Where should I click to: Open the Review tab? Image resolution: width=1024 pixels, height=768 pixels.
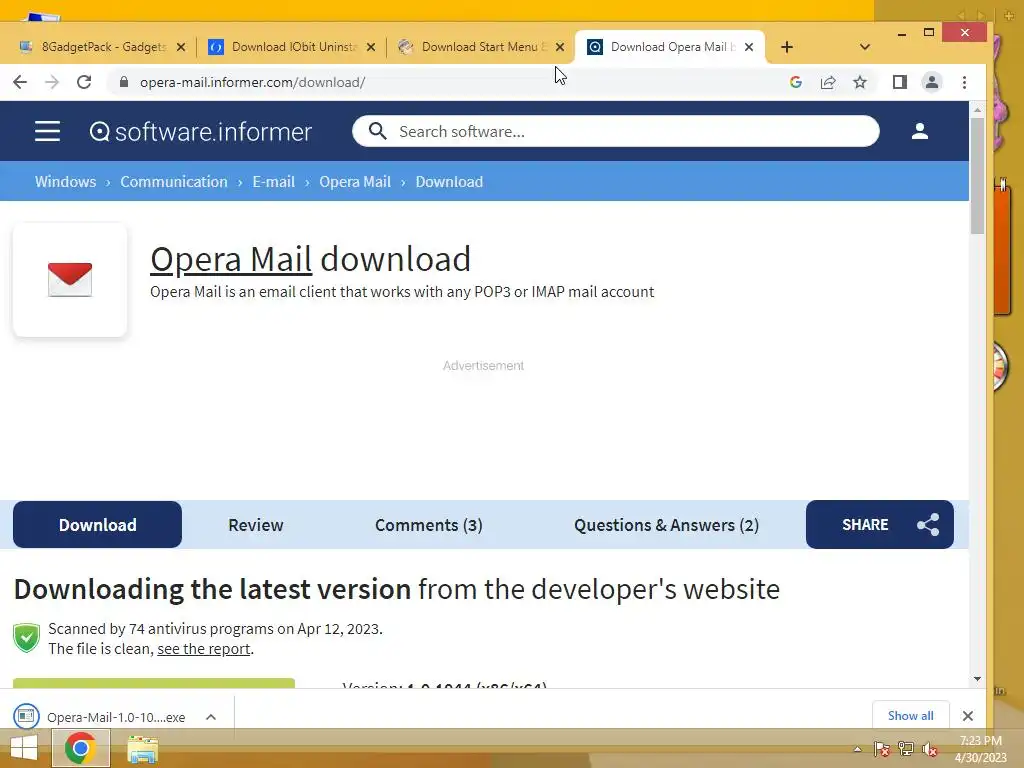click(x=256, y=525)
